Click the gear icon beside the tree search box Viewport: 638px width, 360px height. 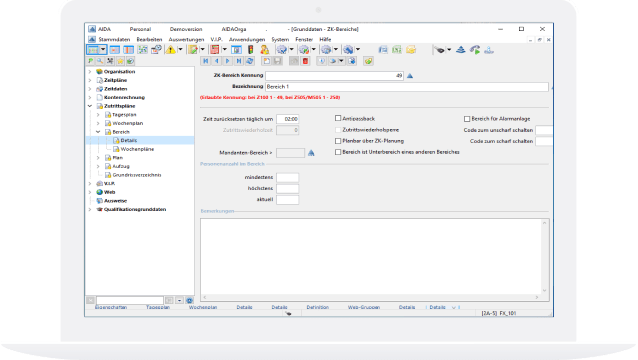[x=190, y=301]
